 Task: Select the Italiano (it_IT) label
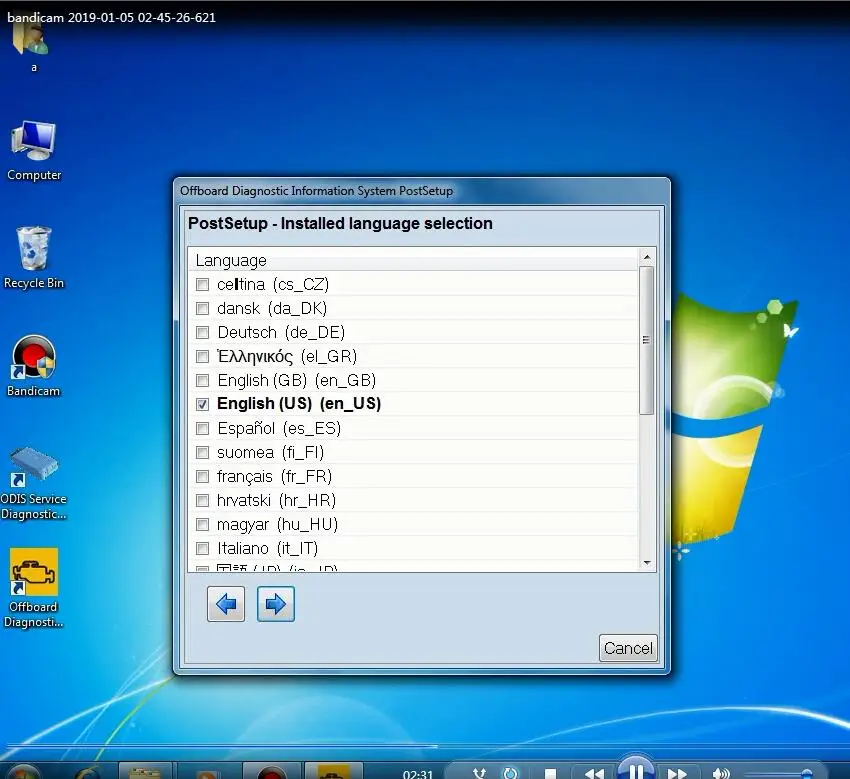point(267,548)
